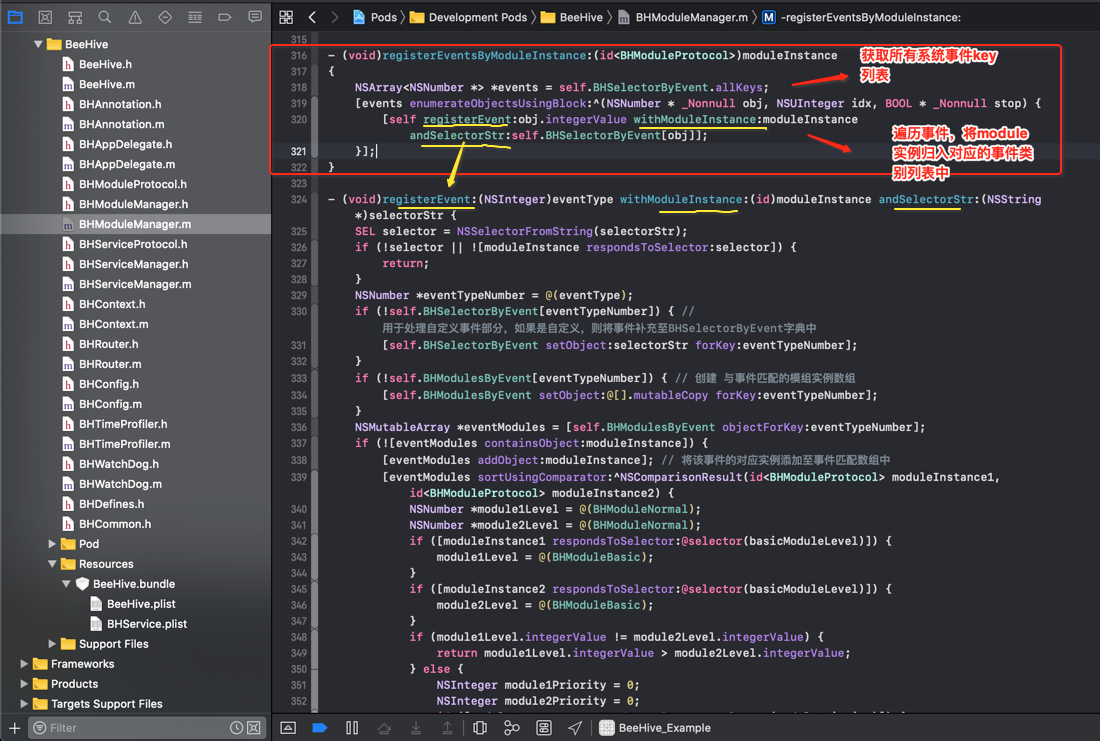Select BHAnnotation.h in navigator
Viewport: 1100px width, 741px height.
[120, 104]
